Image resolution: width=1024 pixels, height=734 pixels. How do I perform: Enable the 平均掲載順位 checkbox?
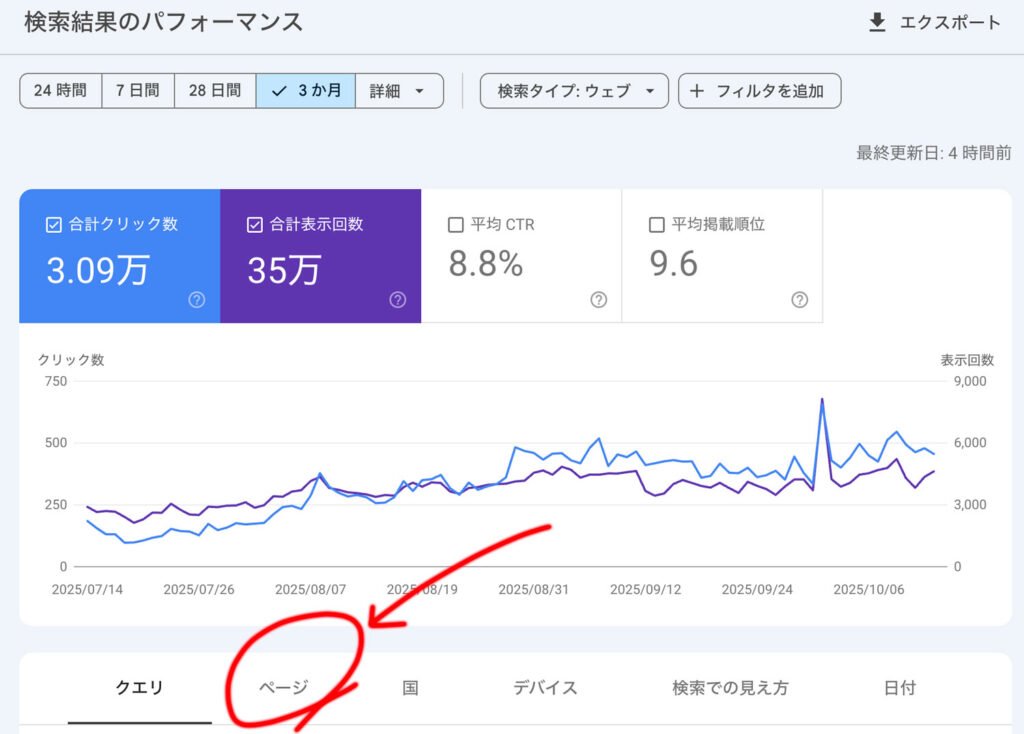click(657, 224)
